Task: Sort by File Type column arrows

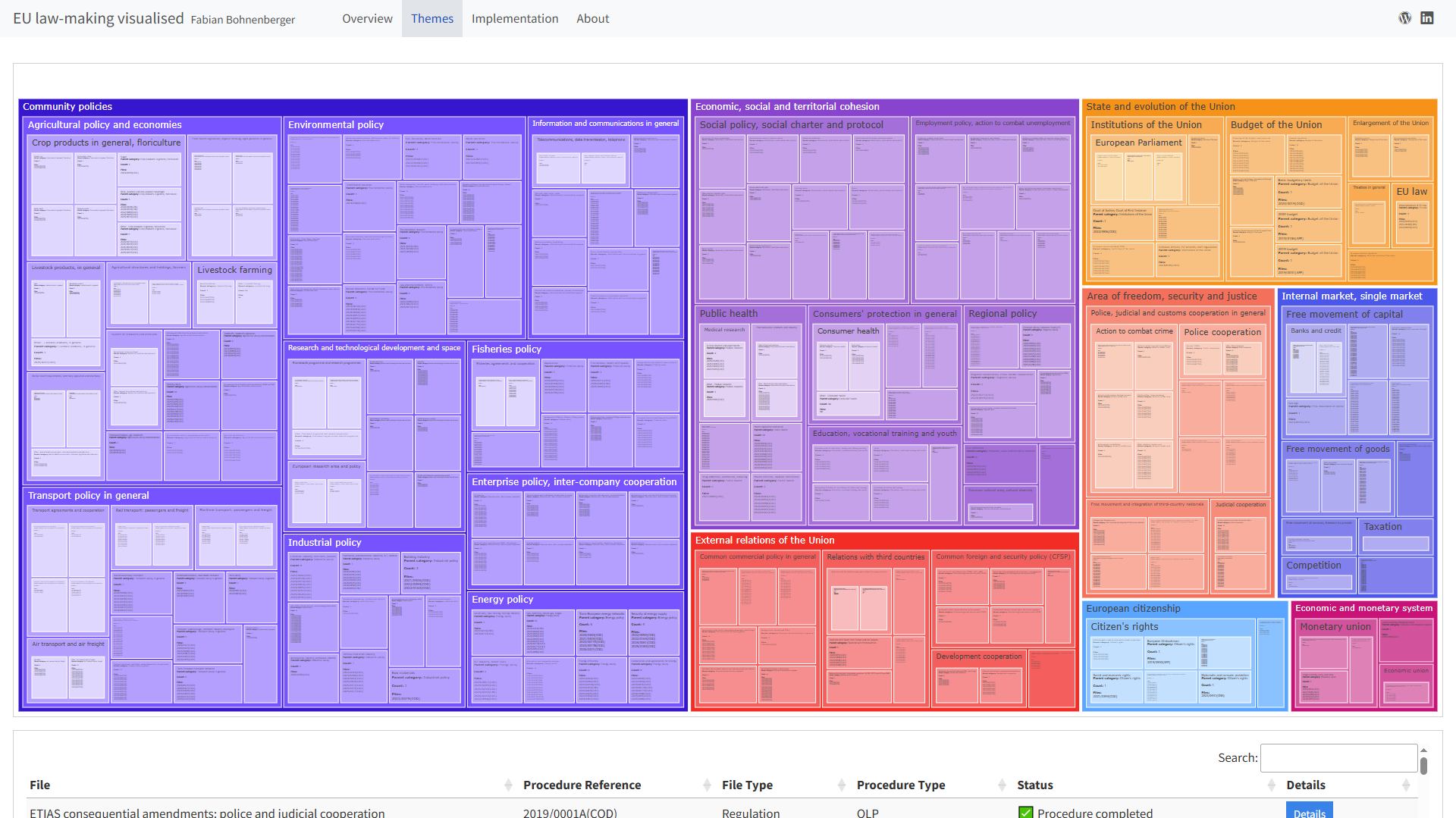Action: 841,785
